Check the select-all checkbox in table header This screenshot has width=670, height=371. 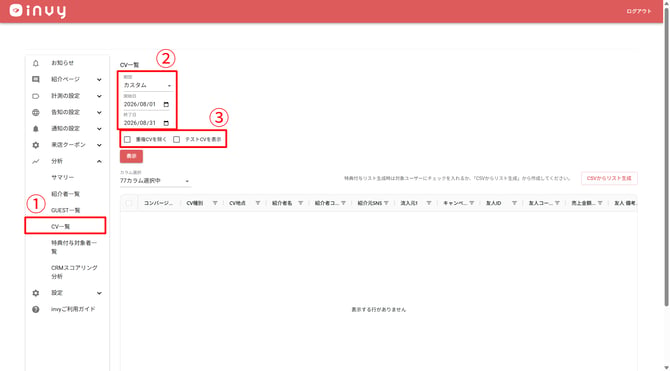[x=129, y=203]
